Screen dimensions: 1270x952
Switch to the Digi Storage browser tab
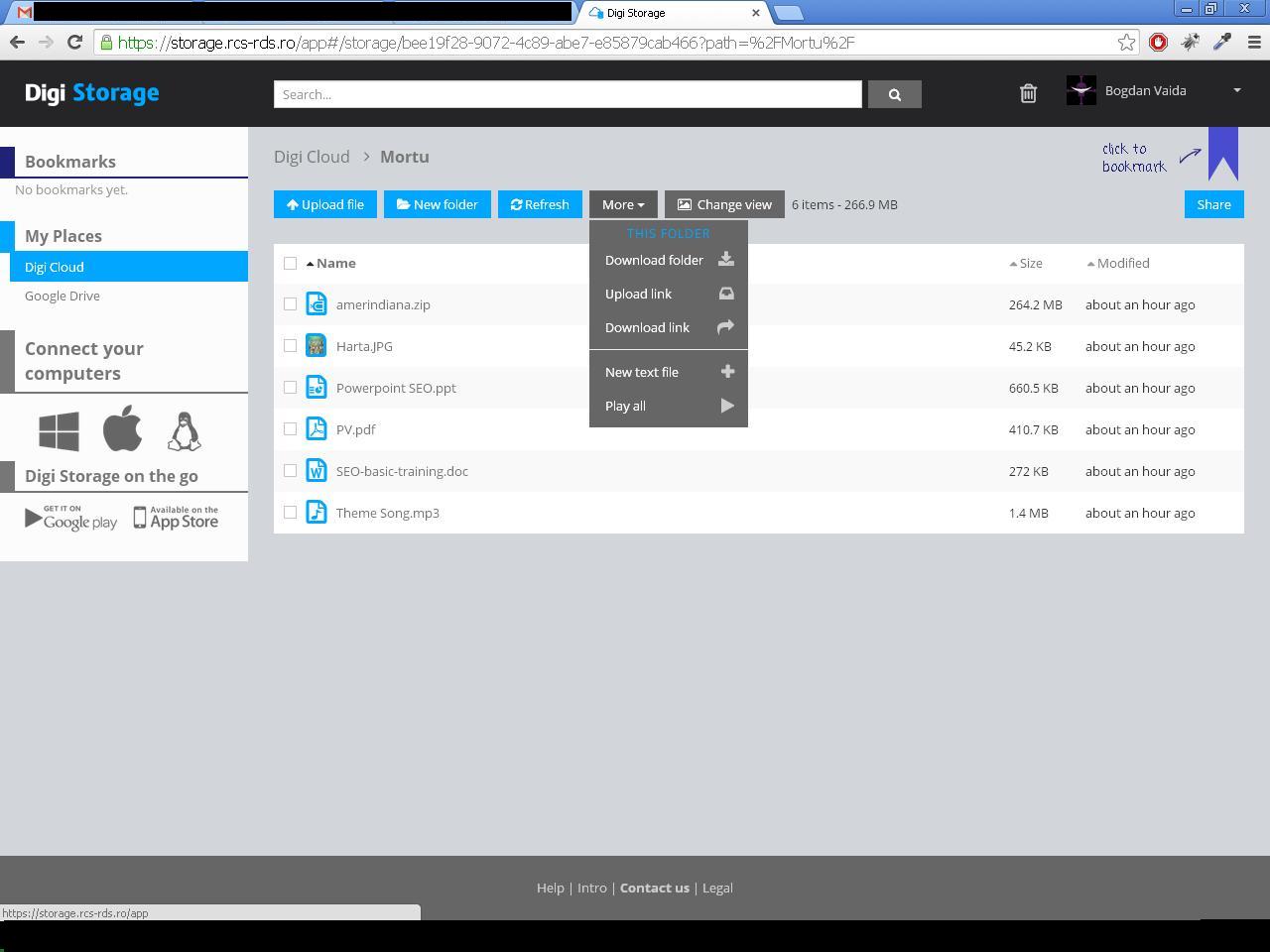tap(675, 13)
